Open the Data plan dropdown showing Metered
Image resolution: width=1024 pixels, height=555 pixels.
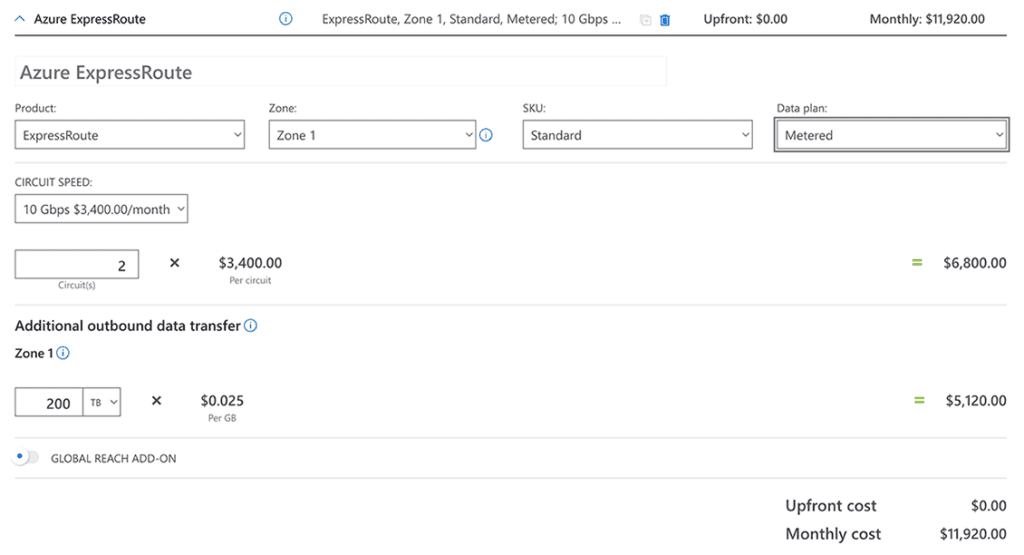[891, 135]
